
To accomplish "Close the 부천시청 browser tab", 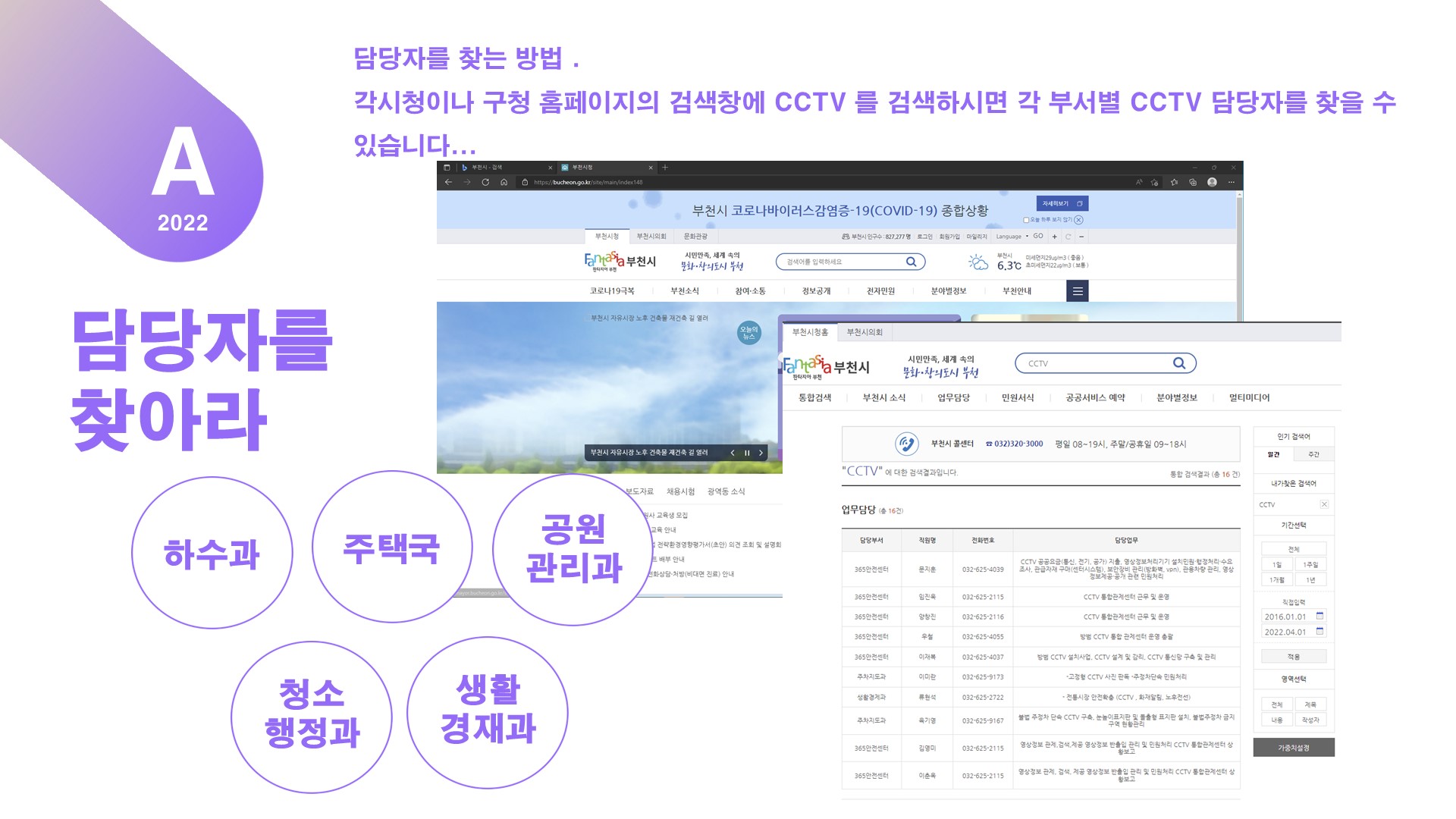I will (x=651, y=168).
